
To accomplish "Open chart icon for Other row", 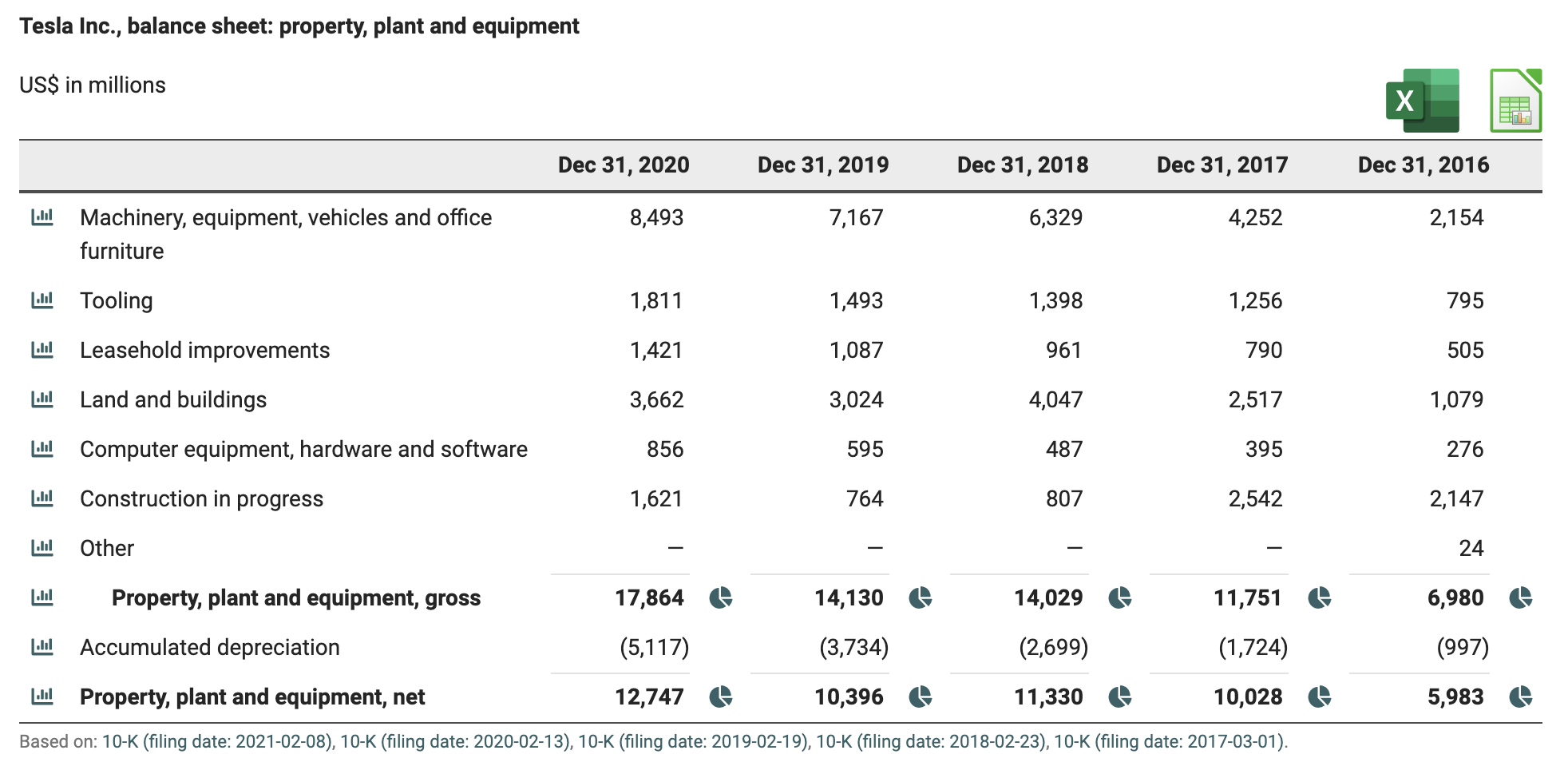I will click(42, 548).
